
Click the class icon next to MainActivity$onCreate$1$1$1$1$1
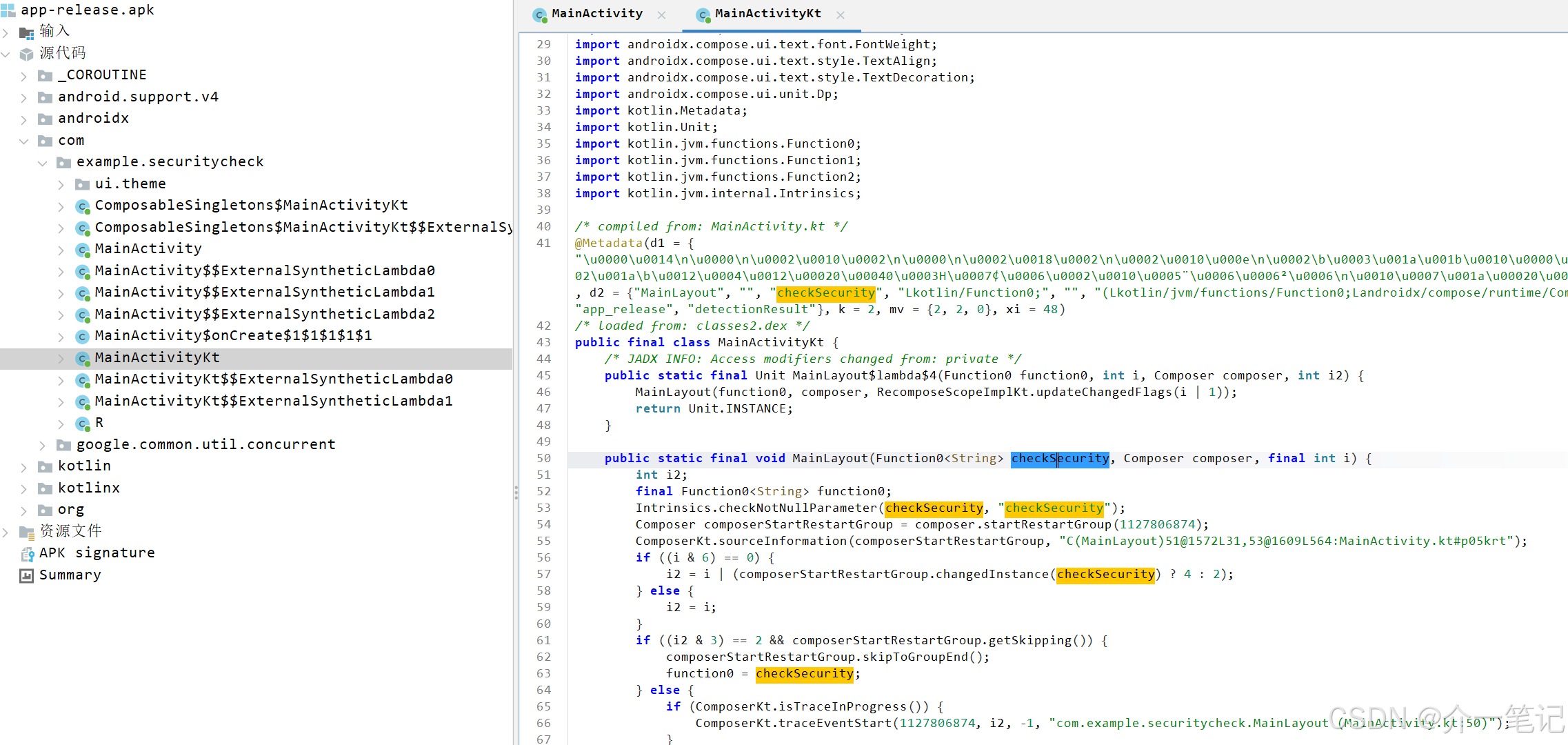tap(83, 336)
